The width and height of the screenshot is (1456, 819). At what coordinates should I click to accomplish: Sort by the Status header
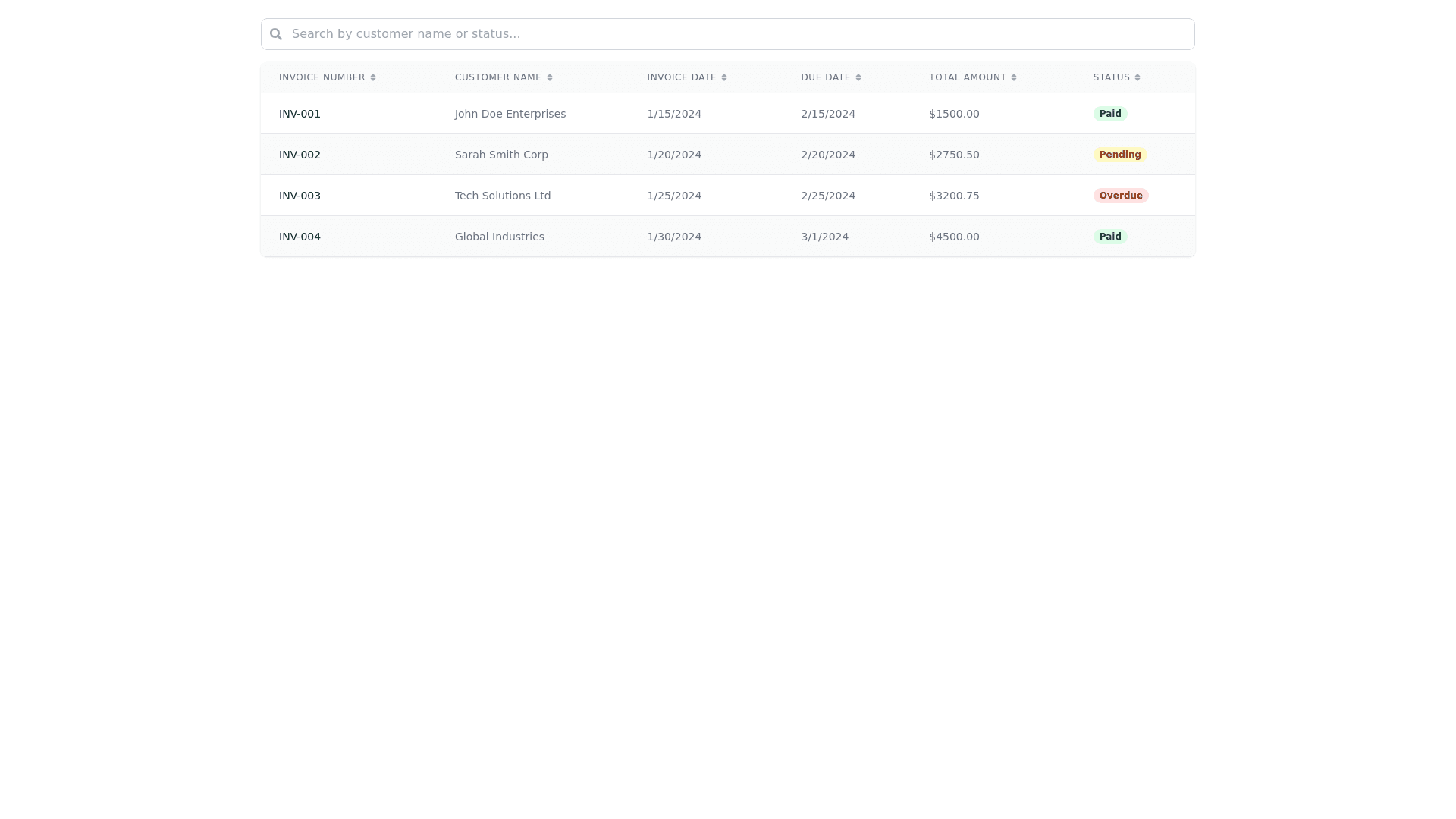point(1112,77)
